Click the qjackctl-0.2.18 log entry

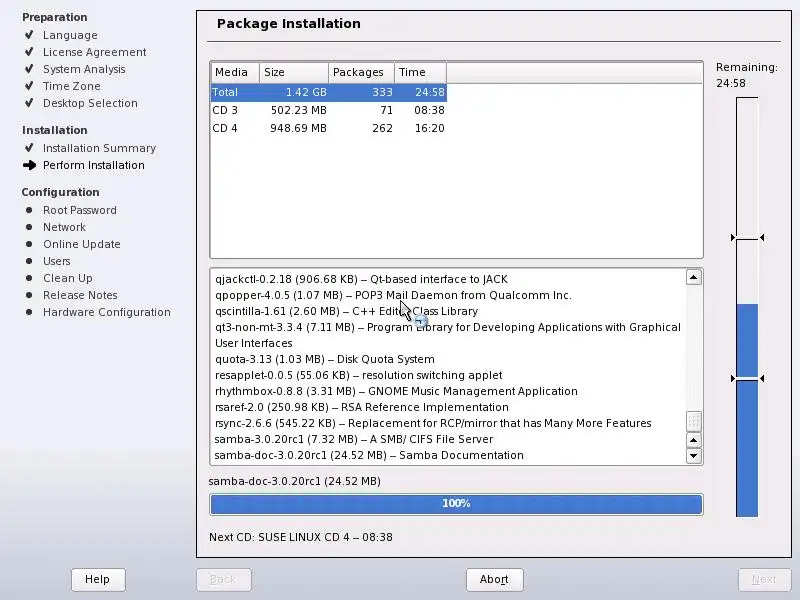coord(361,280)
